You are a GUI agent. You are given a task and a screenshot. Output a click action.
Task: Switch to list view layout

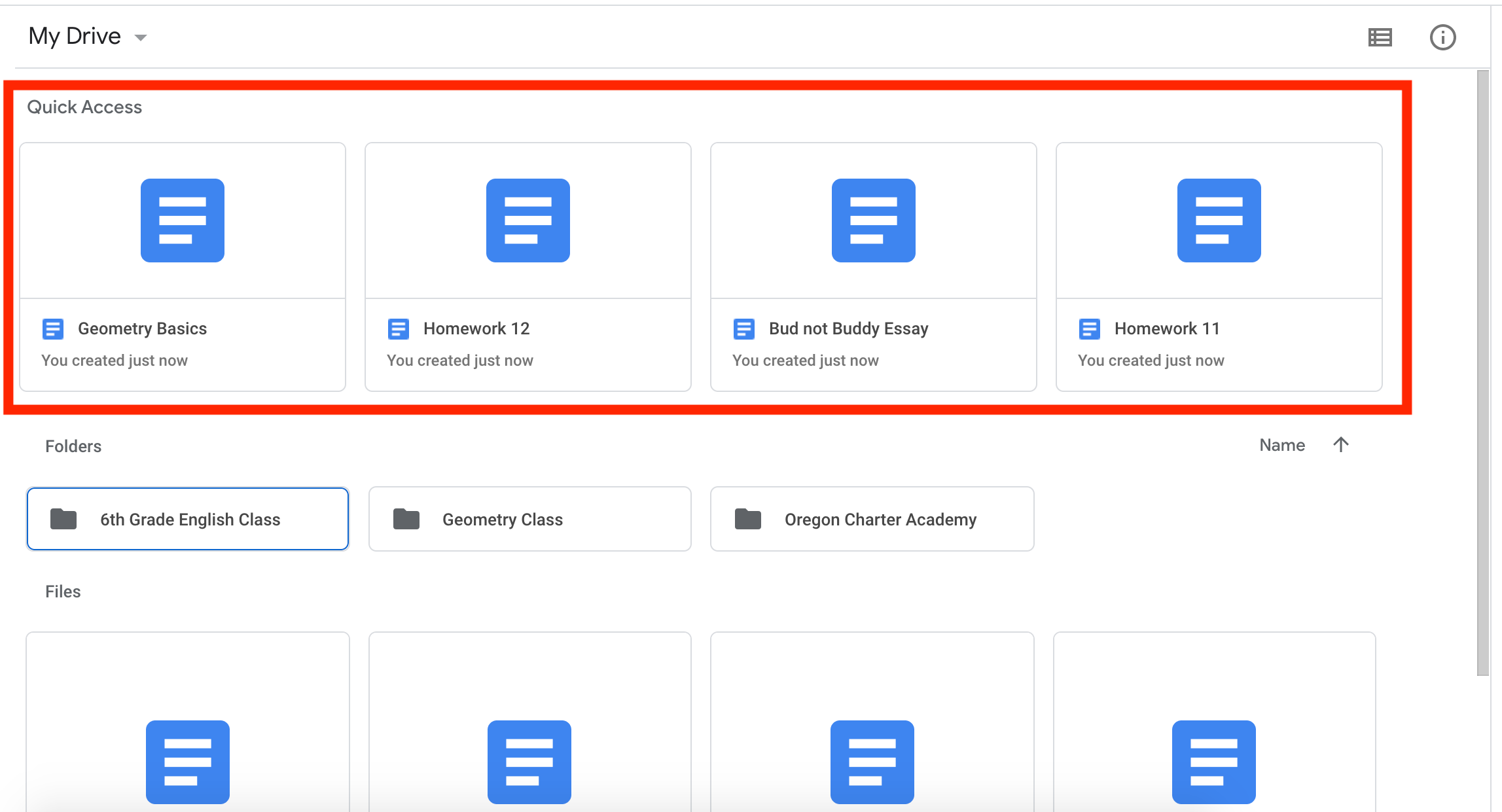pyautogui.click(x=1380, y=37)
